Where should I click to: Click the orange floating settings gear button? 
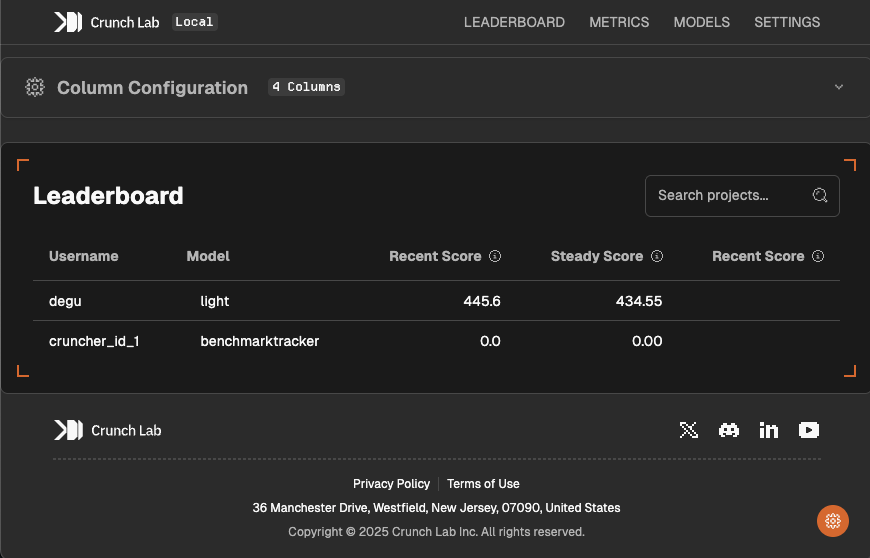point(832,521)
